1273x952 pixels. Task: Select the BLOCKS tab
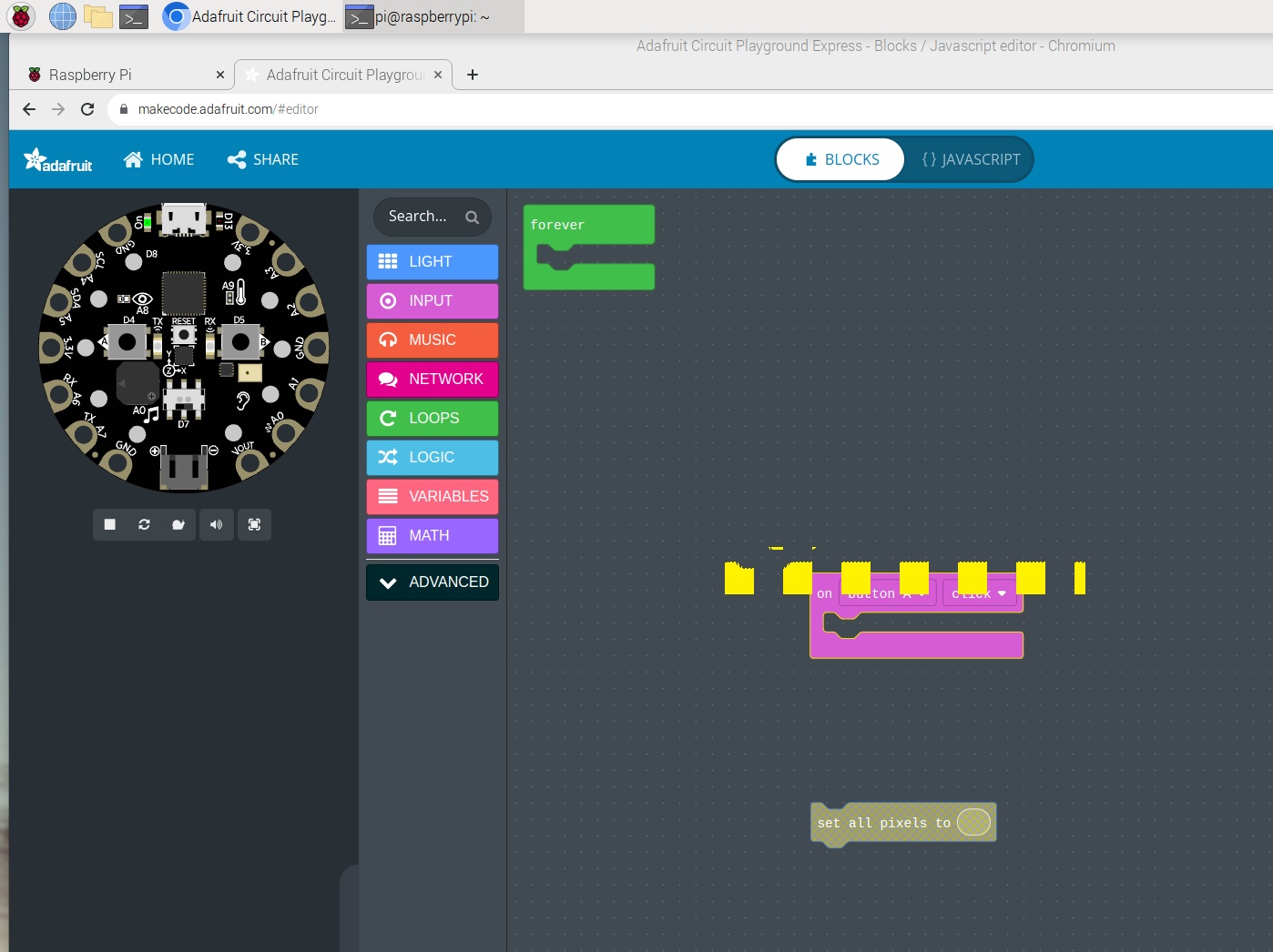point(840,159)
